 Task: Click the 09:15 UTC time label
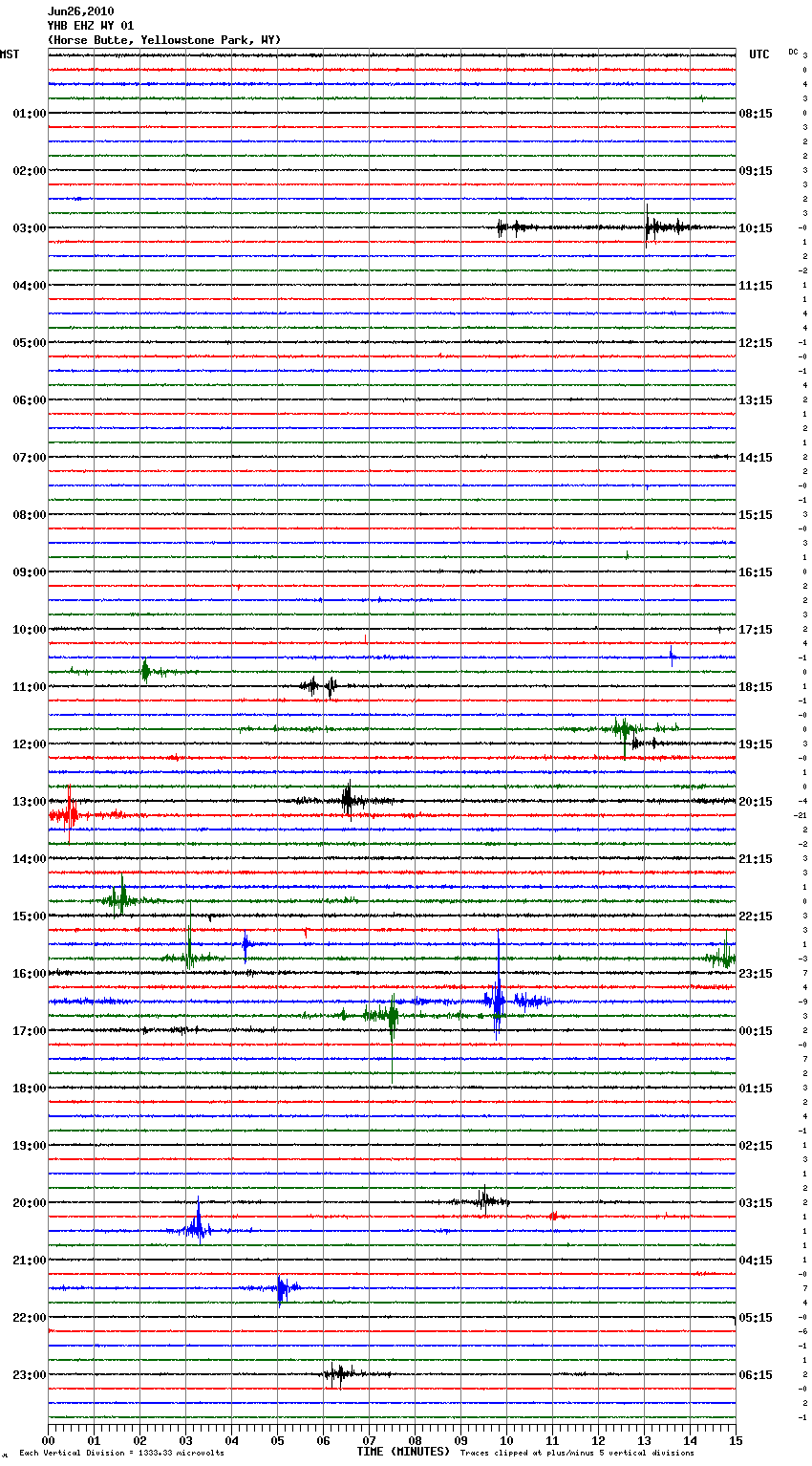click(x=756, y=171)
